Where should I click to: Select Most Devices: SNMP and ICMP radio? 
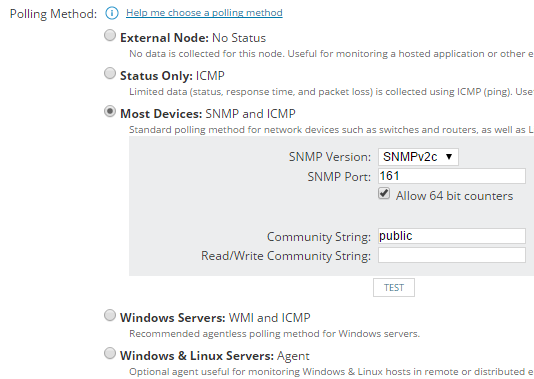point(110,111)
